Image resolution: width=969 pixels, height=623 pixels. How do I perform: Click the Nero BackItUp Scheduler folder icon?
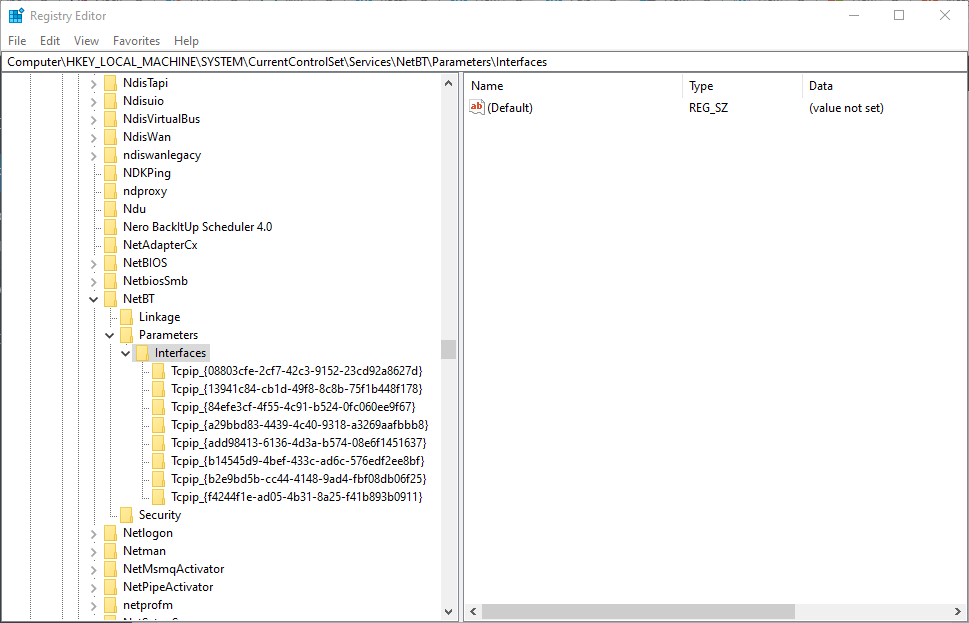tap(111, 227)
